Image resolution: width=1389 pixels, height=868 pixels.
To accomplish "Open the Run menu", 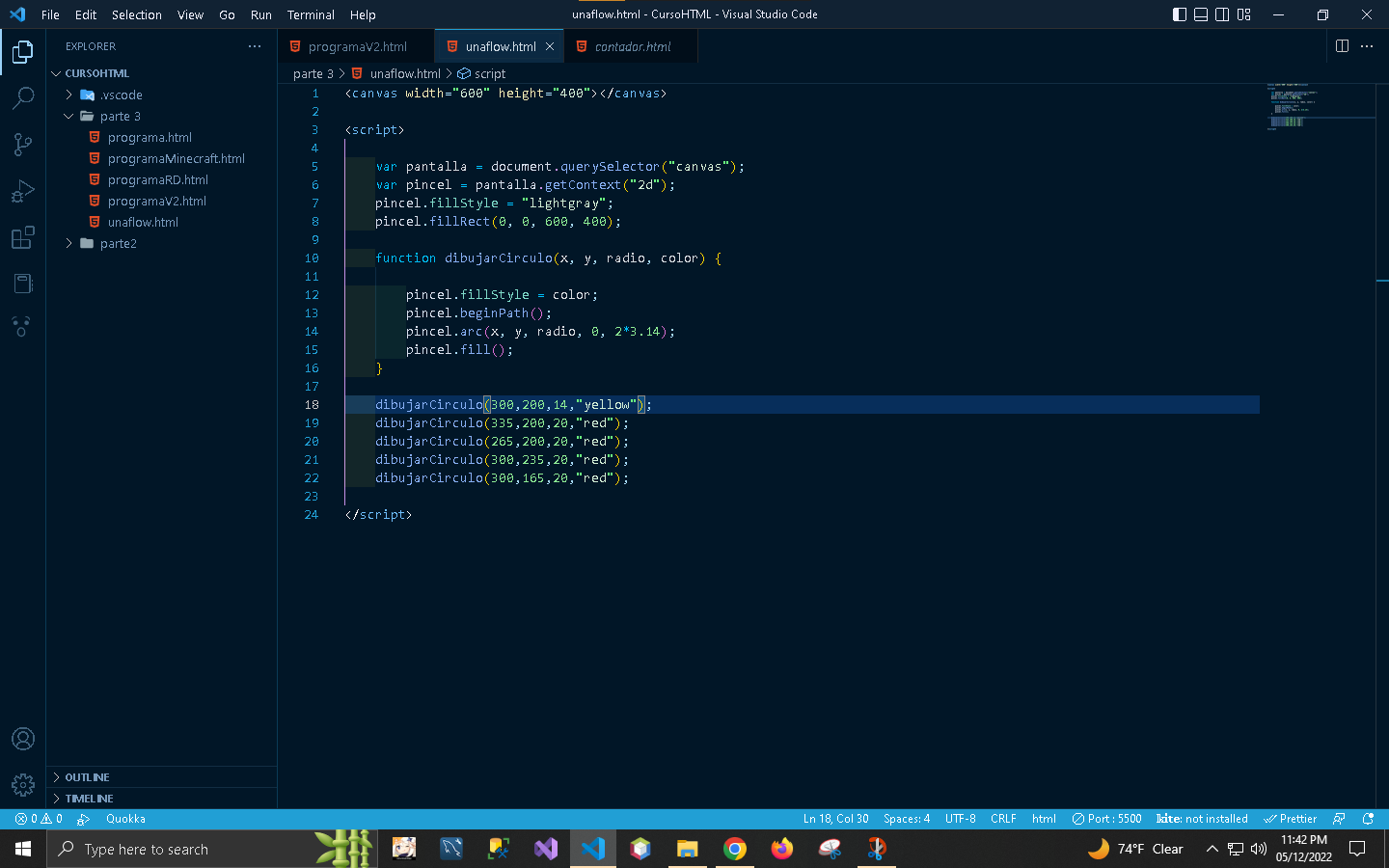I will pyautogui.click(x=260, y=14).
